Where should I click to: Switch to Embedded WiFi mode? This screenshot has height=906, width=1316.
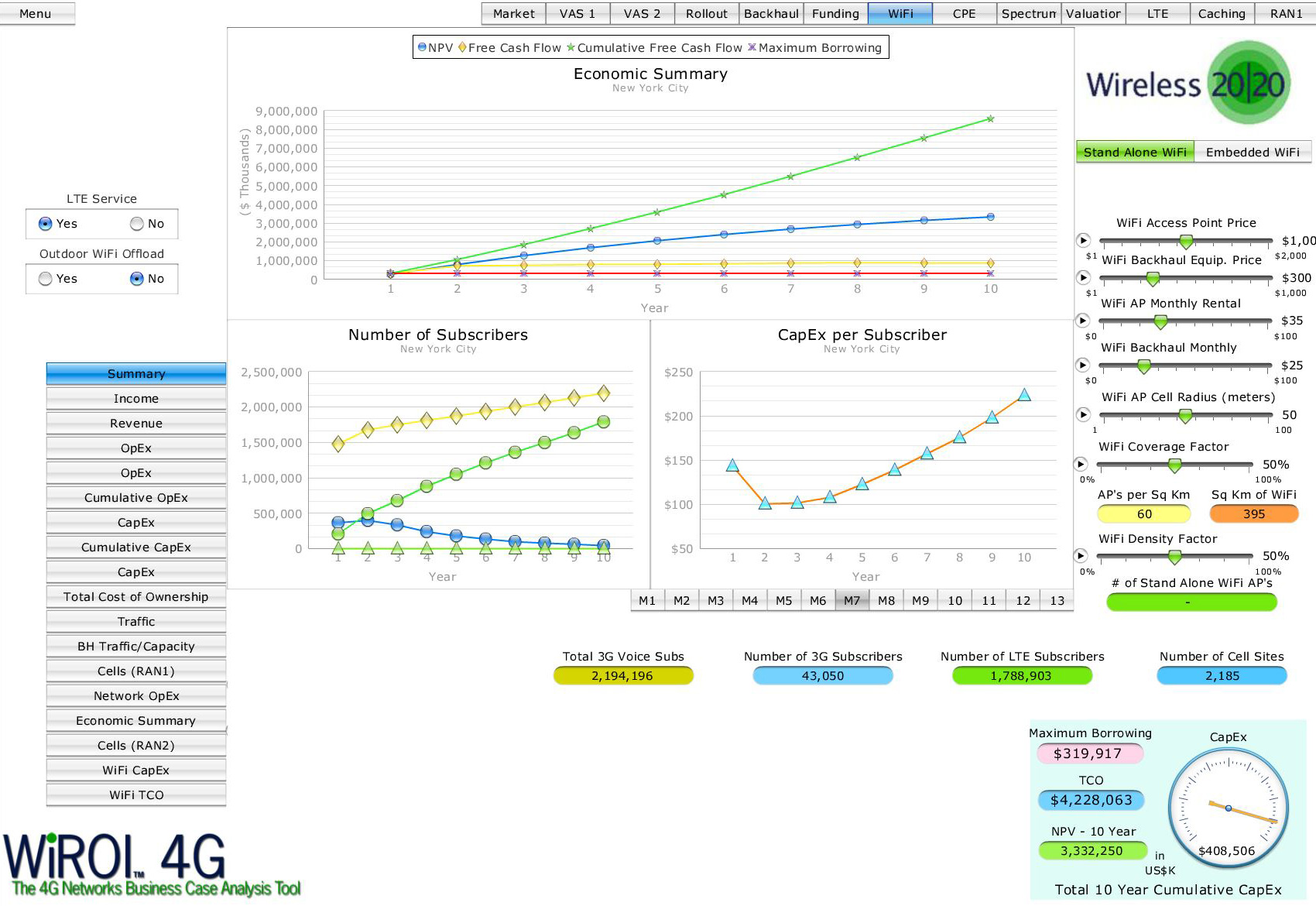[1253, 152]
